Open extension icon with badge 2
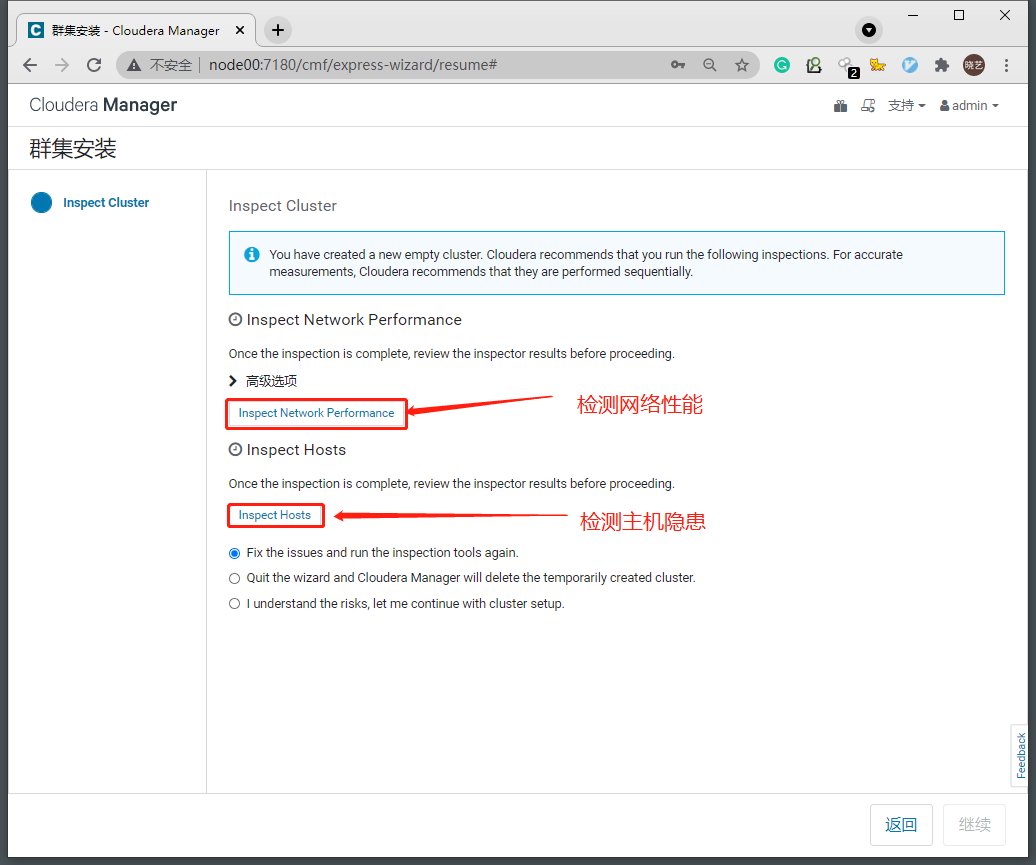Image resolution: width=1036 pixels, height=865 pixels. (x=848, y=67)
